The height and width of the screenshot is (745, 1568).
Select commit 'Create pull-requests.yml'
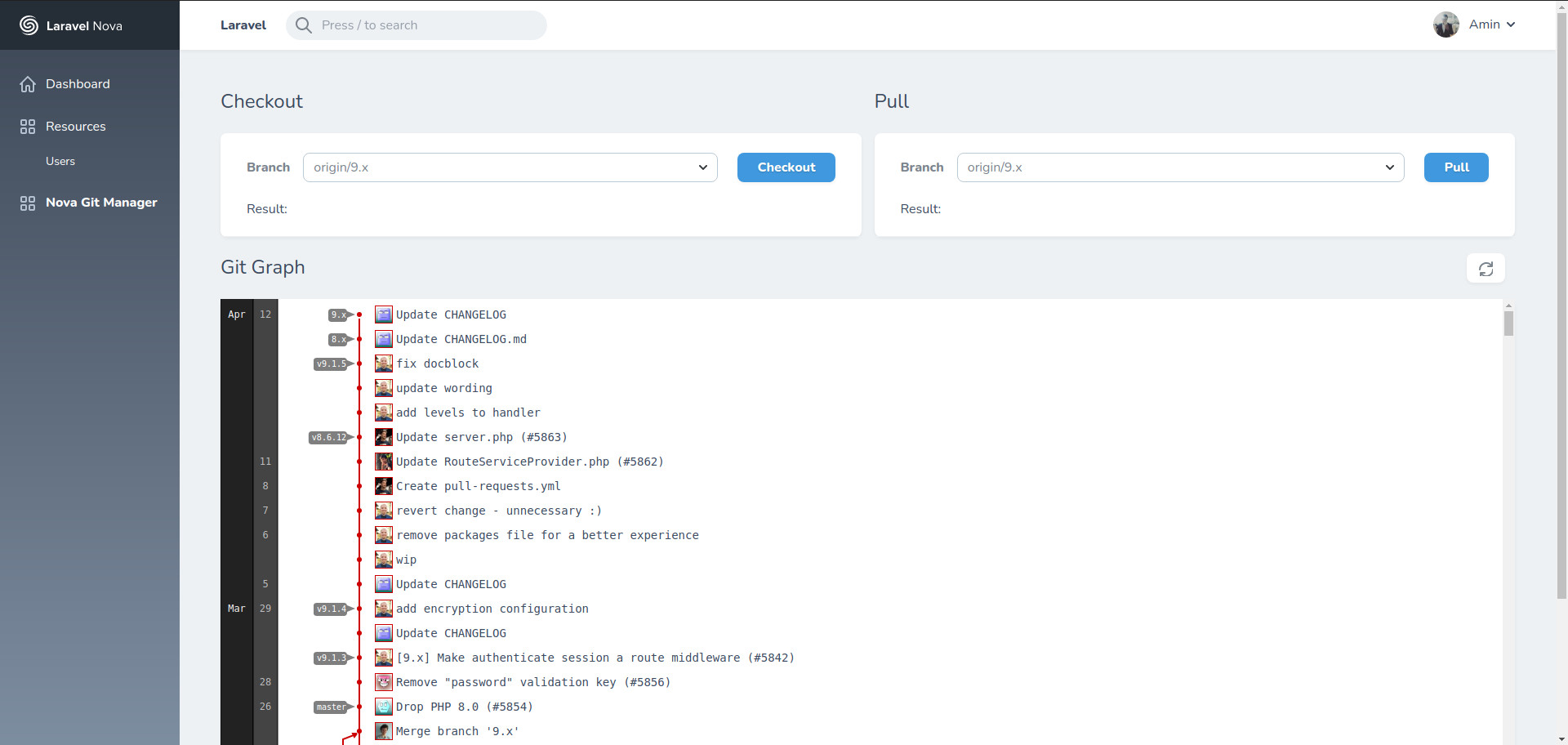[x=479, y=486]
